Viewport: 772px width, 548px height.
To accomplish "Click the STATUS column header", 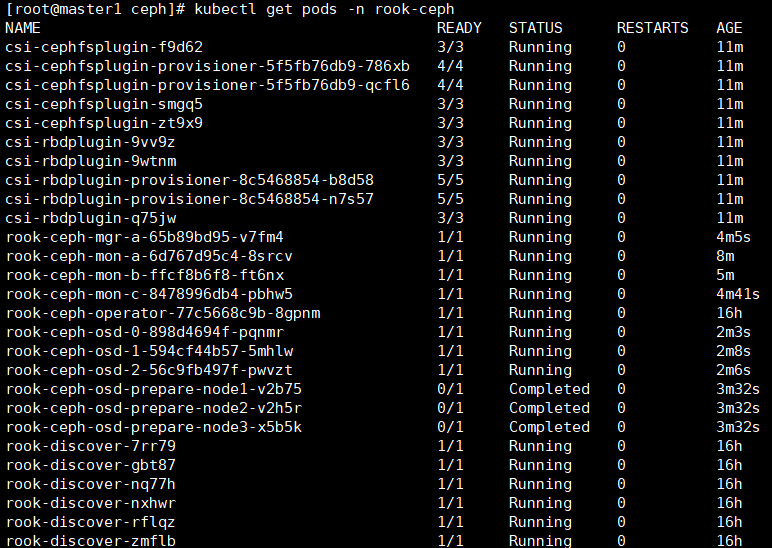I will click(536, 28).
